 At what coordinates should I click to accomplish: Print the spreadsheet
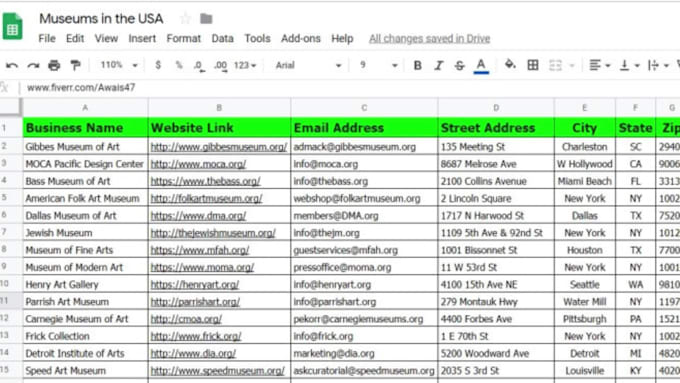click(54, 65)
